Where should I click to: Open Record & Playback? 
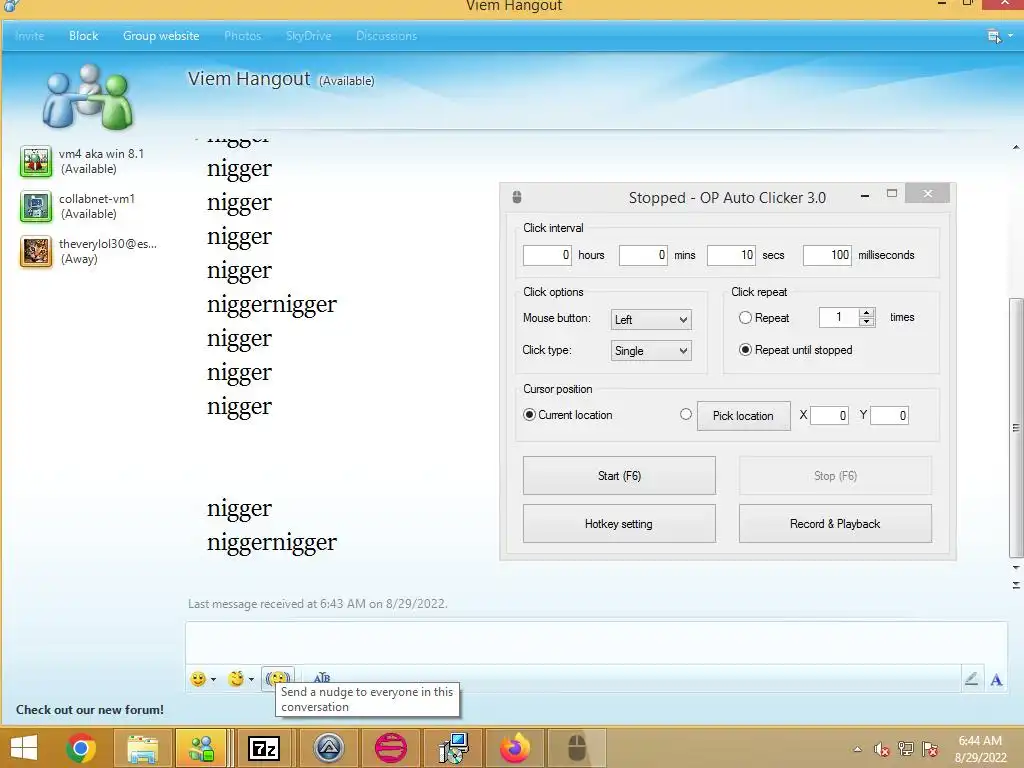pos(835,524)
